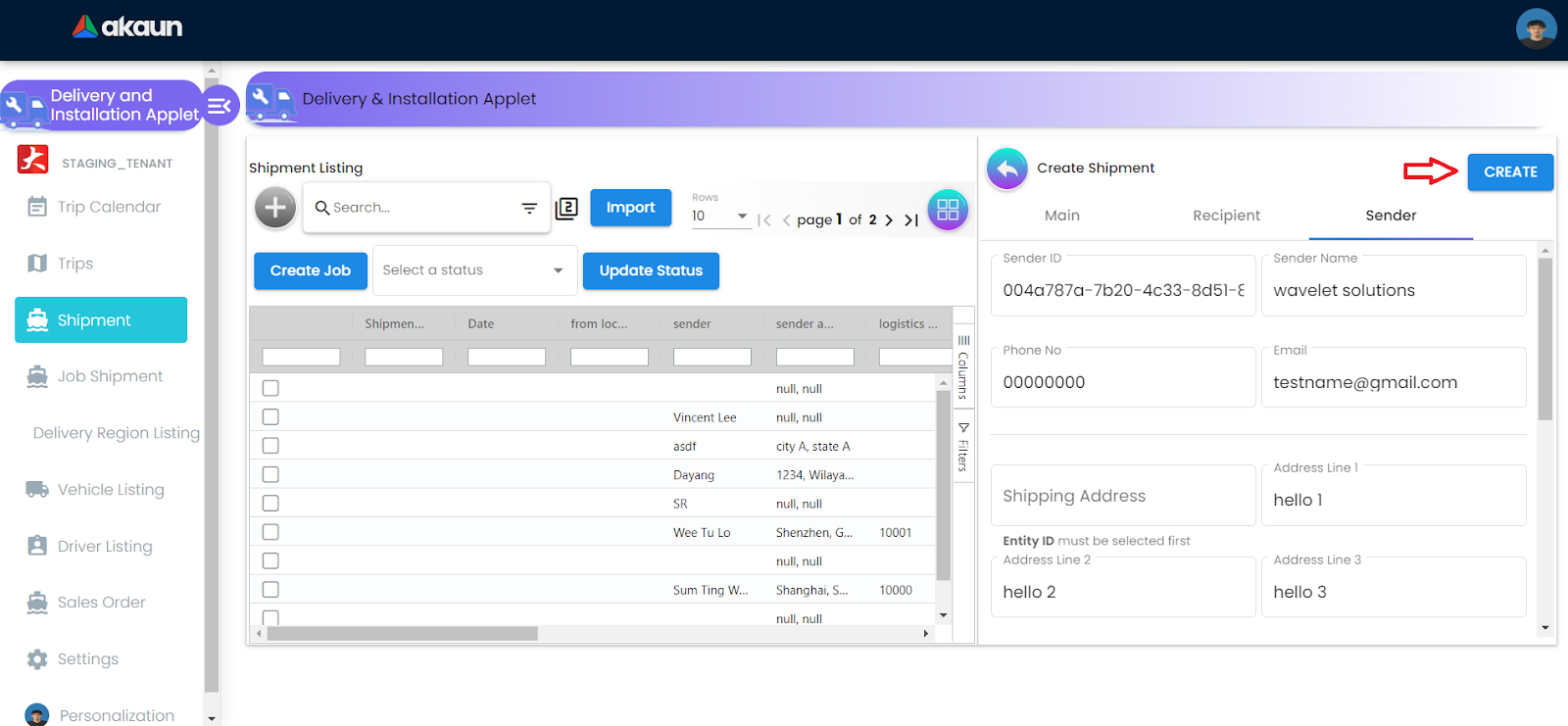Open the Filters side panel
The image size is (1568, 726).
[963, 447]
